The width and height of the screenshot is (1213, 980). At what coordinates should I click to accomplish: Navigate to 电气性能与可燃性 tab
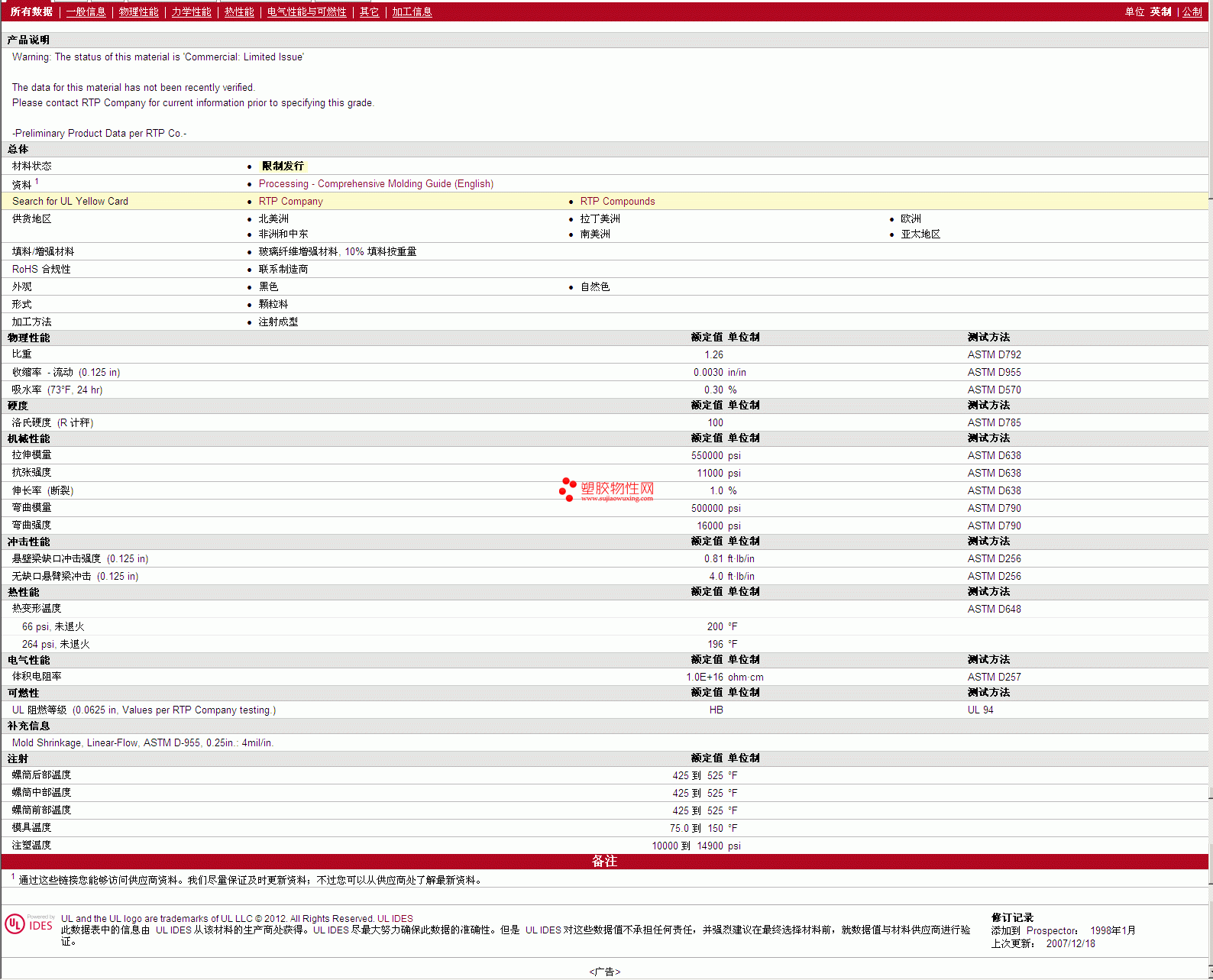click(306, 12)
